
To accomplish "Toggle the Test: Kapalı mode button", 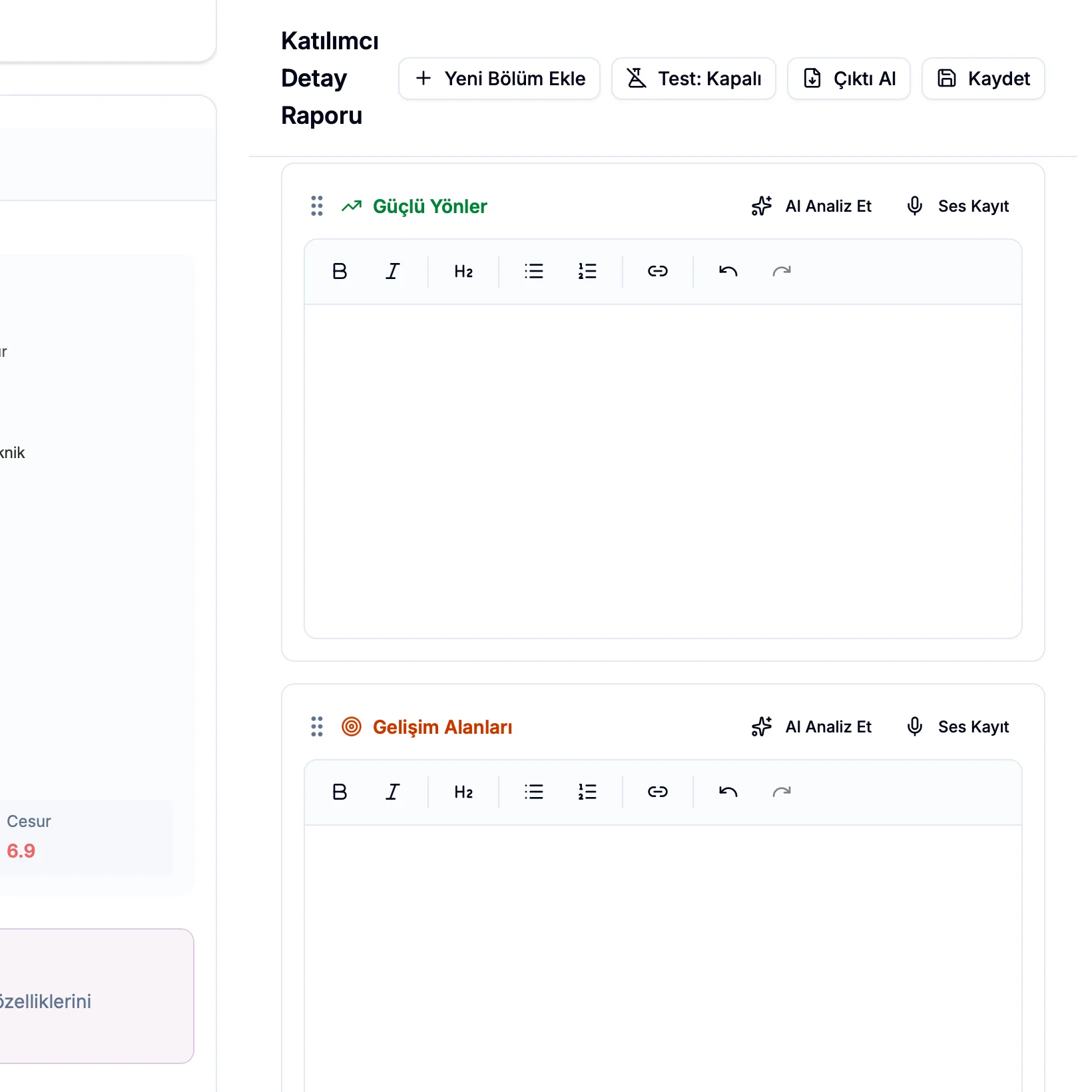I will coord(694,79).
